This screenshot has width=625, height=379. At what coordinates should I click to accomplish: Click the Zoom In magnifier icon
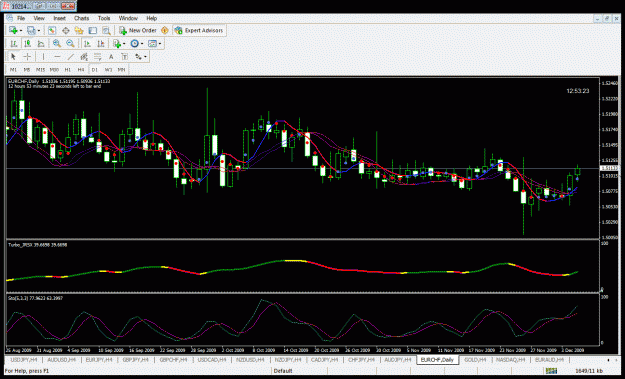tap(57, 43)
